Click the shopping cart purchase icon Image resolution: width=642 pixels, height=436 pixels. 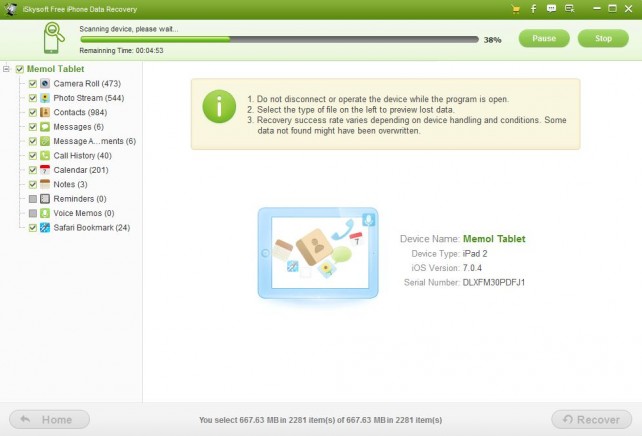(x=516, y=9)
